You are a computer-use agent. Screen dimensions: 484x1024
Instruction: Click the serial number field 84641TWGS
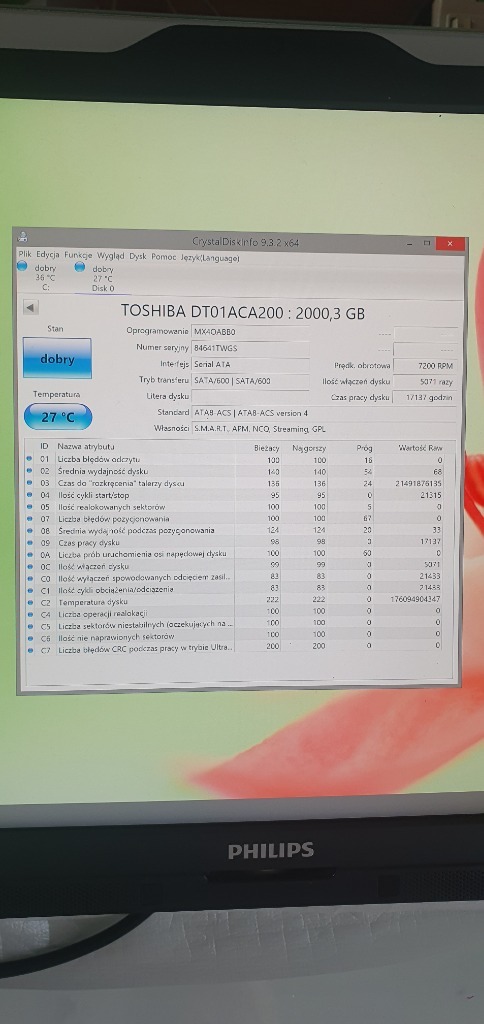click(x=250, y=348)
